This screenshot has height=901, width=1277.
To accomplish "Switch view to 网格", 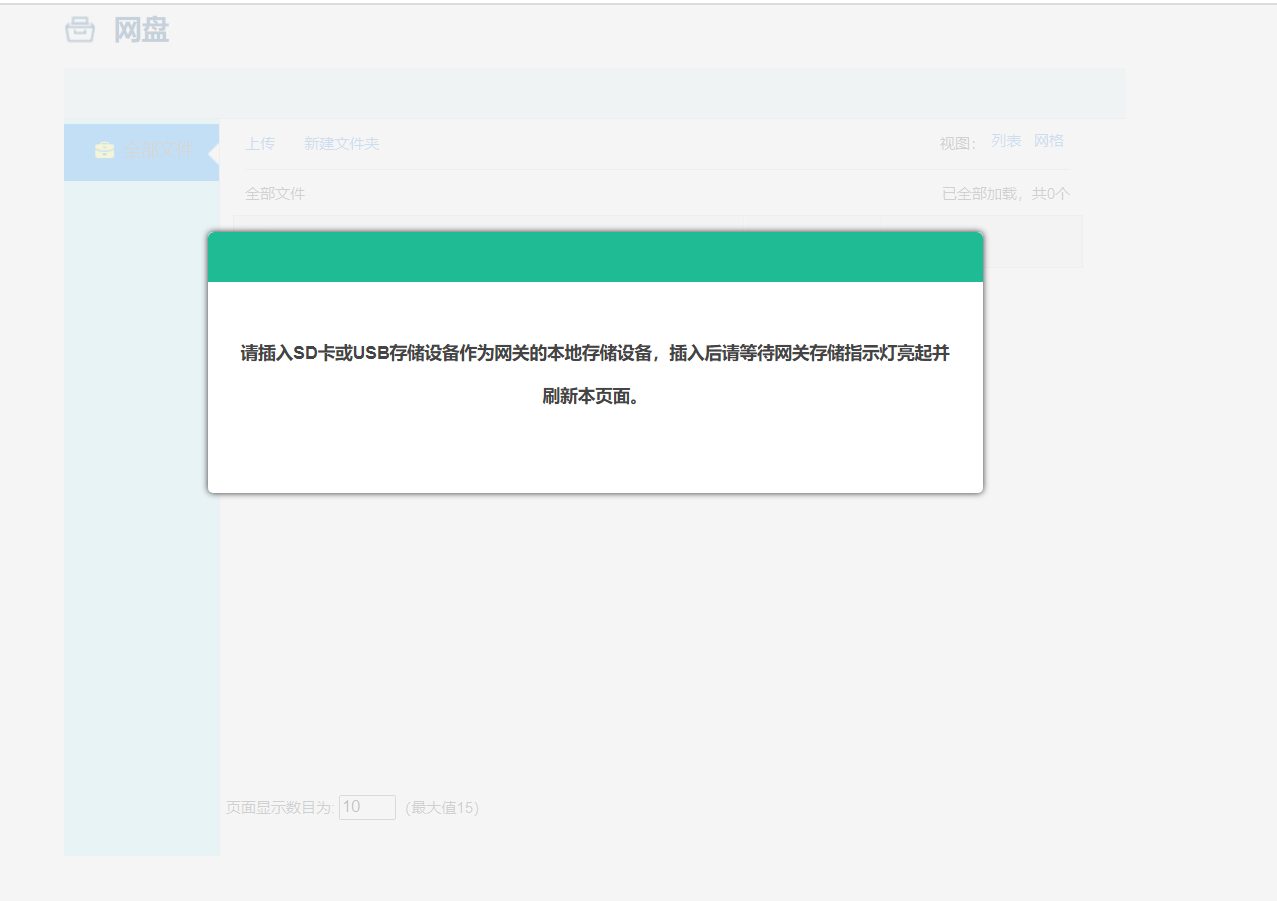I will (x=1049, y=141).
